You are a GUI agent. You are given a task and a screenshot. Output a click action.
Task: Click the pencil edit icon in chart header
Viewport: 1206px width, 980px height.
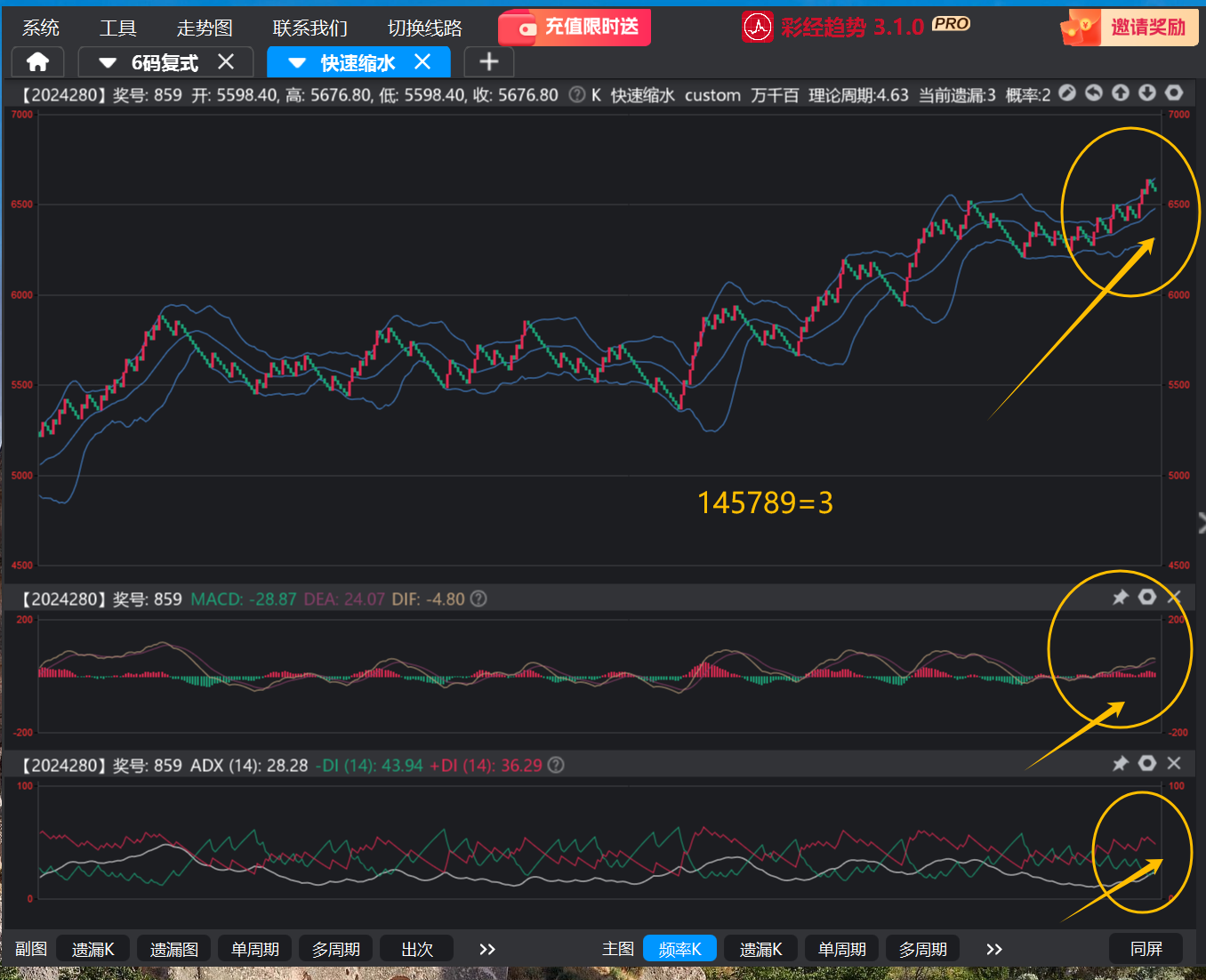pyautogui.click(x=1067, y=93)
